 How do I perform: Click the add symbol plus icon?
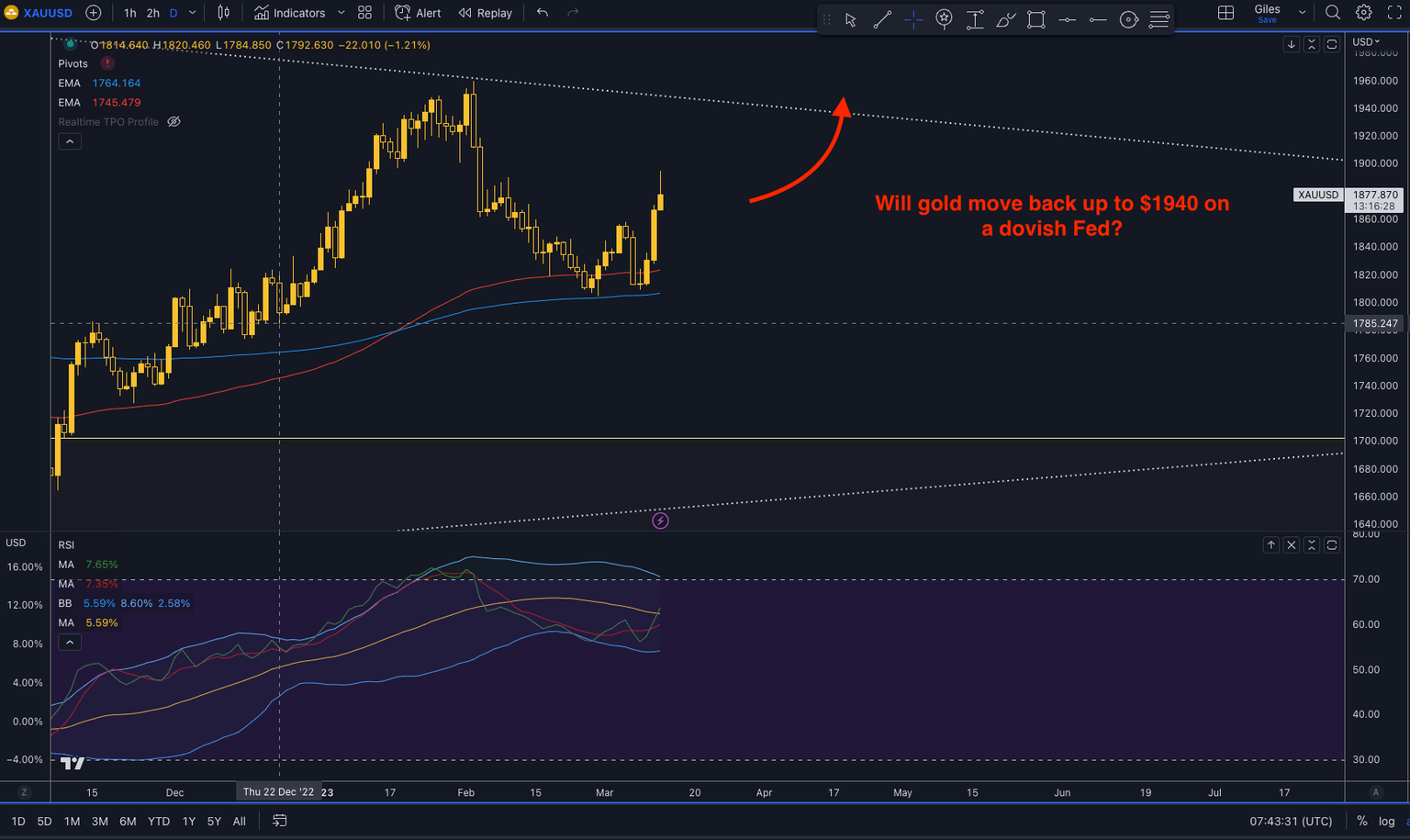click(94, 13)
